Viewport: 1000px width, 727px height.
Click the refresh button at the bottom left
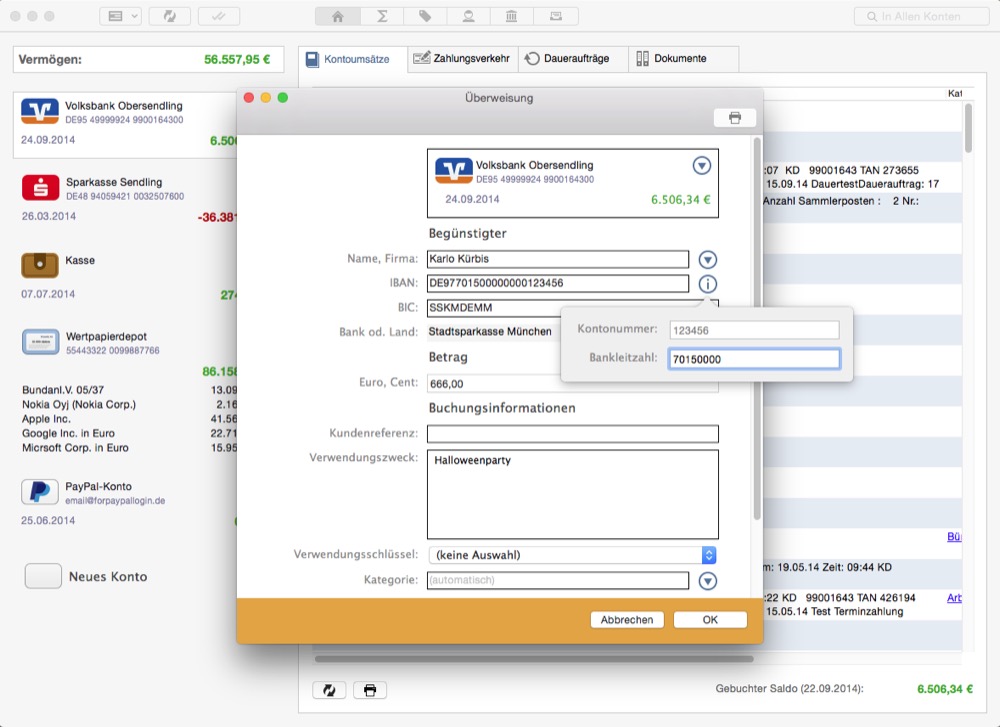click(x=329, y=690)
